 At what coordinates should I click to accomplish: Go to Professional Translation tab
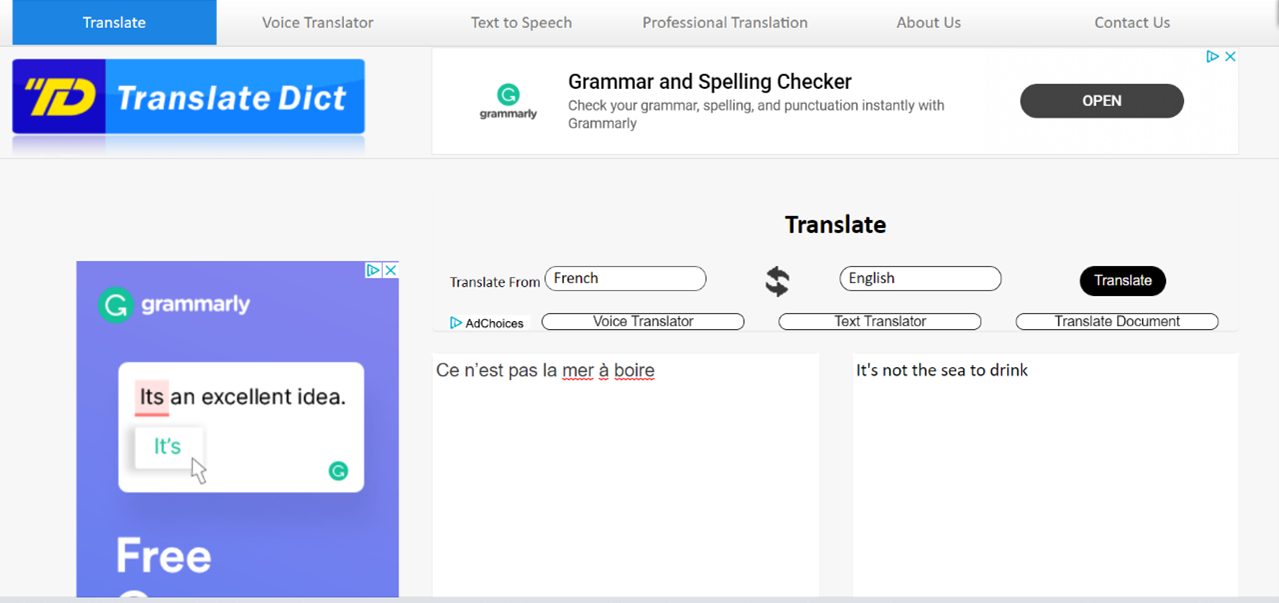[x=725, y=22]
